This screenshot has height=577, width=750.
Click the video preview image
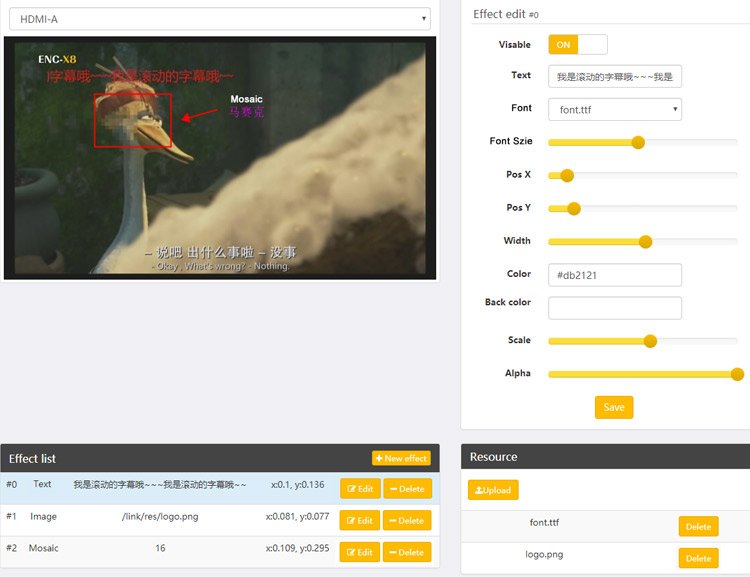220,158
